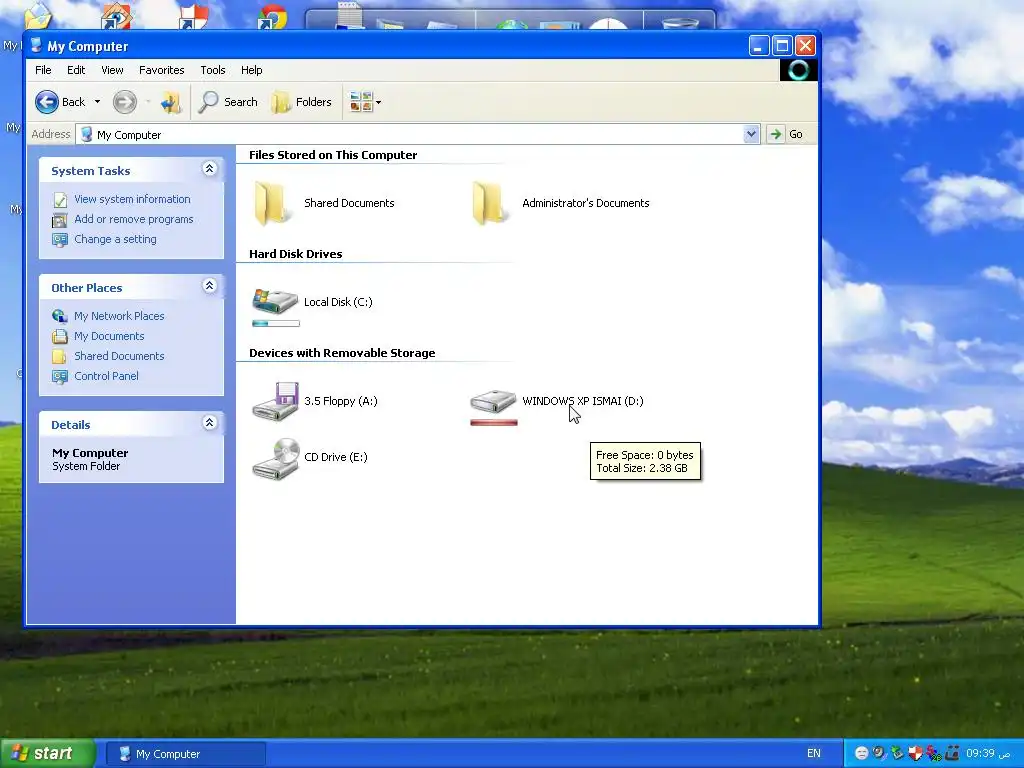This screenshot has width=1024, height=768.
Task: Open the Back history dropdown arrow
Action: click(x=97, y=102)
